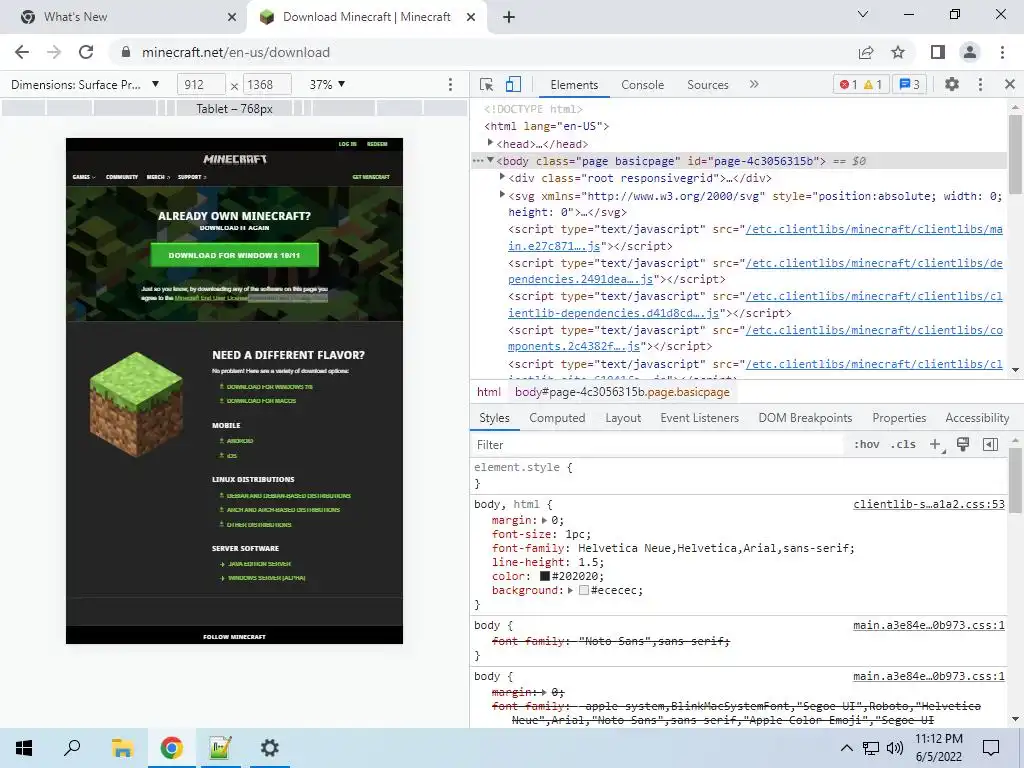
Task: Toggle Chrome side panel icon
Action: click(938, 52)
